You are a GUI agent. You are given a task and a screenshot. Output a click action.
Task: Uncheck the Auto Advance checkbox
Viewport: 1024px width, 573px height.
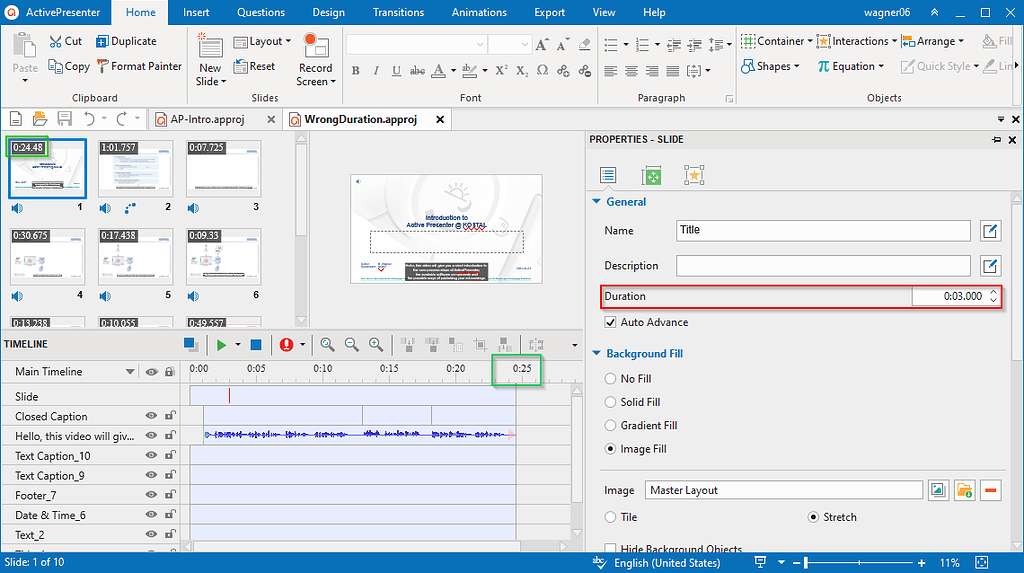coord(611,323)
